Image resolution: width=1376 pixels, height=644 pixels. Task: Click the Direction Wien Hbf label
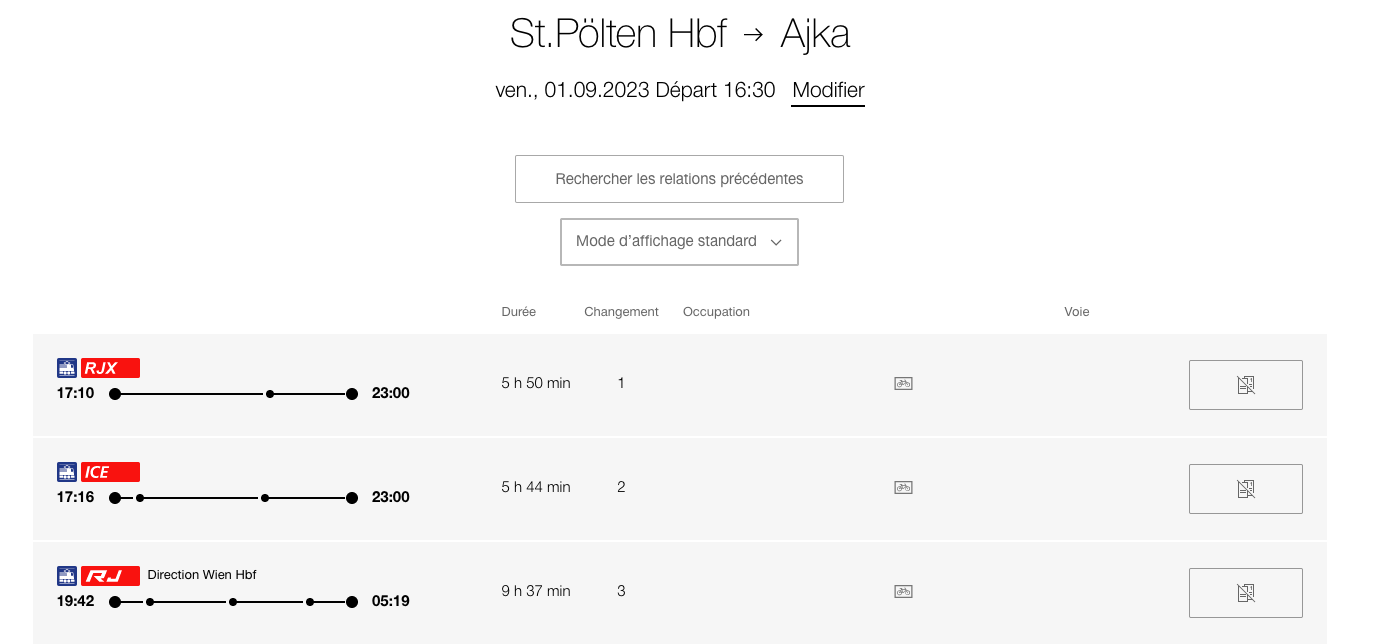202,575
